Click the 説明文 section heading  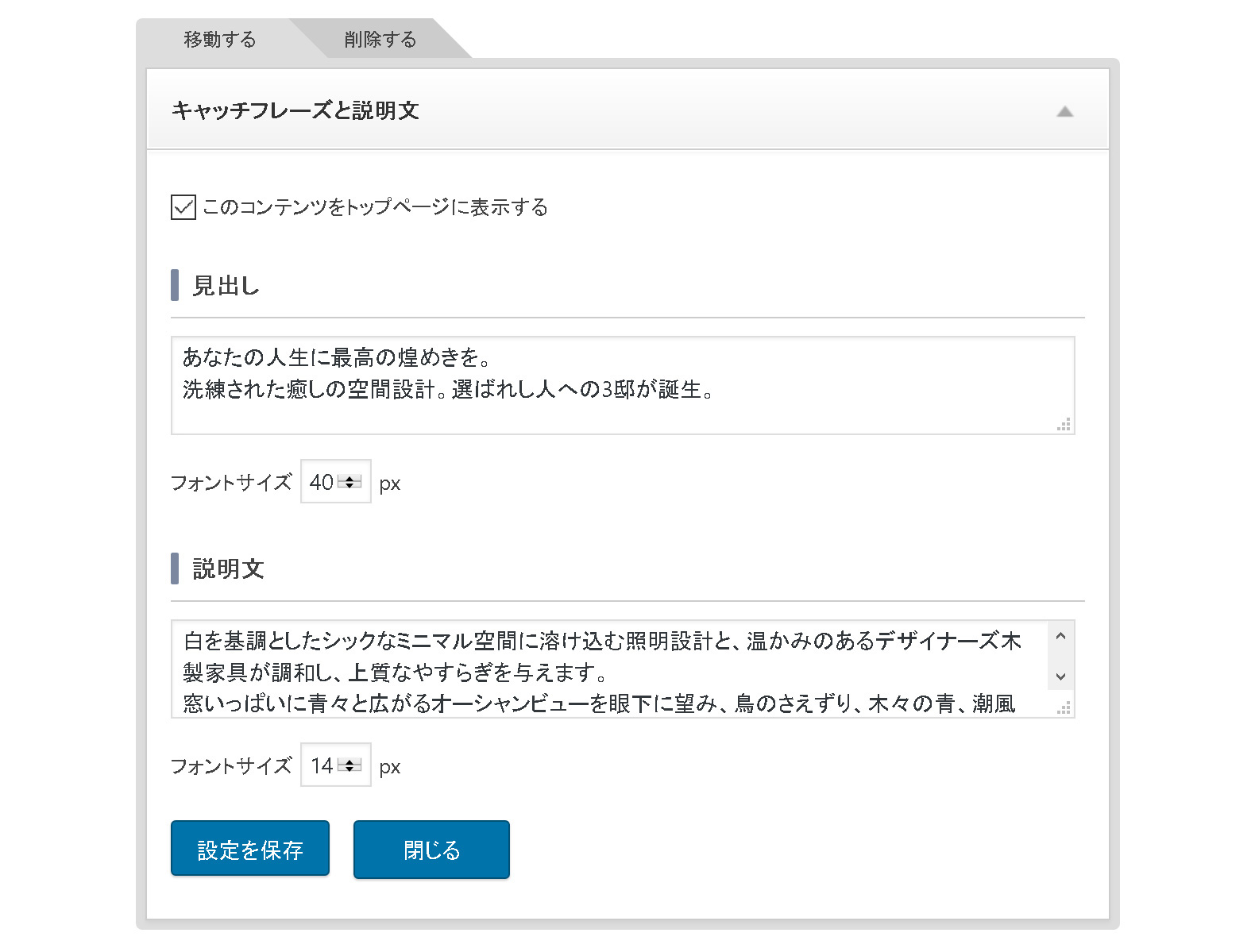pyautogui.click(x=229, y=569)
